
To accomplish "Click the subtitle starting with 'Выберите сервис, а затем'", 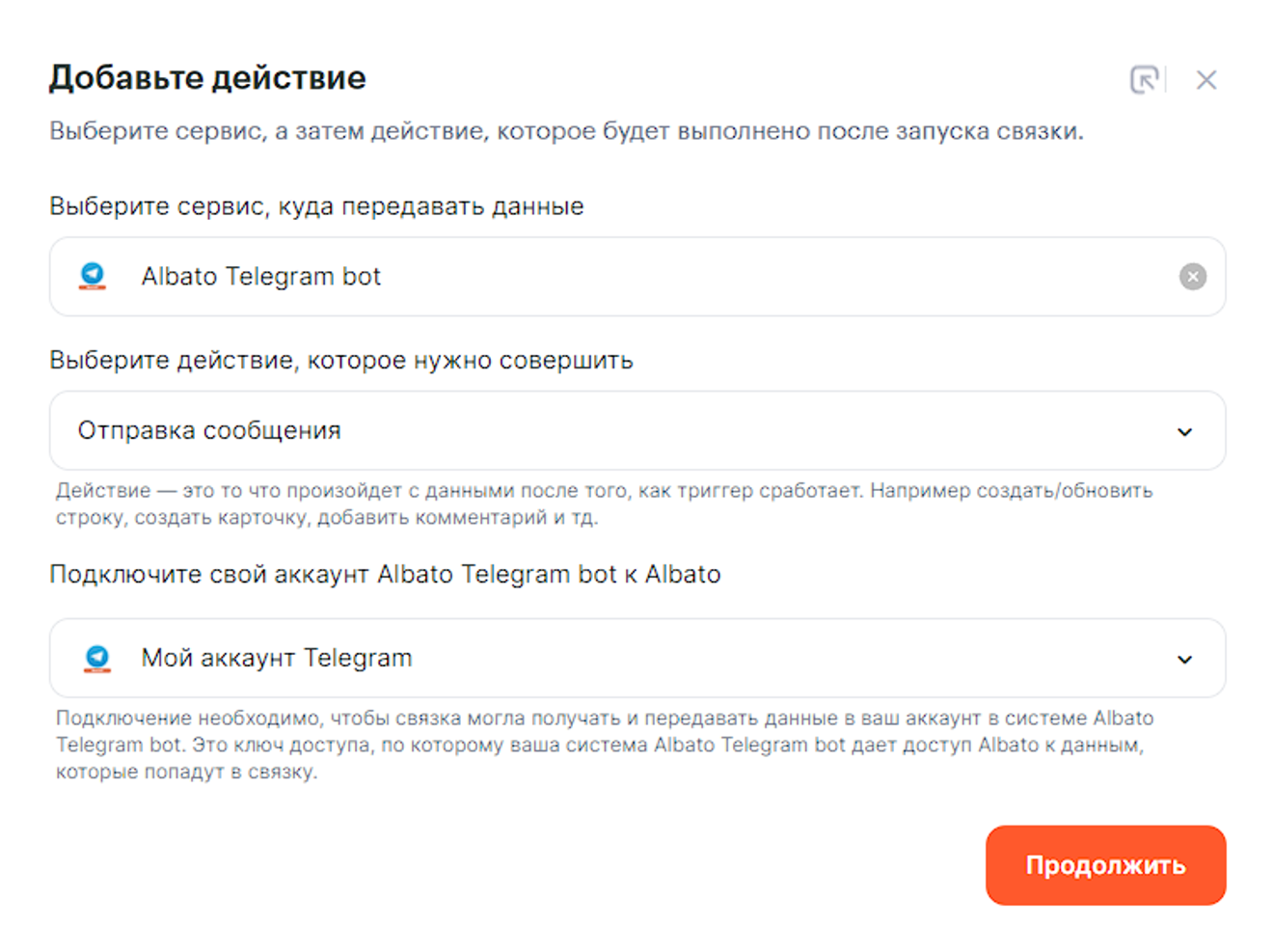I will [566, 131].
